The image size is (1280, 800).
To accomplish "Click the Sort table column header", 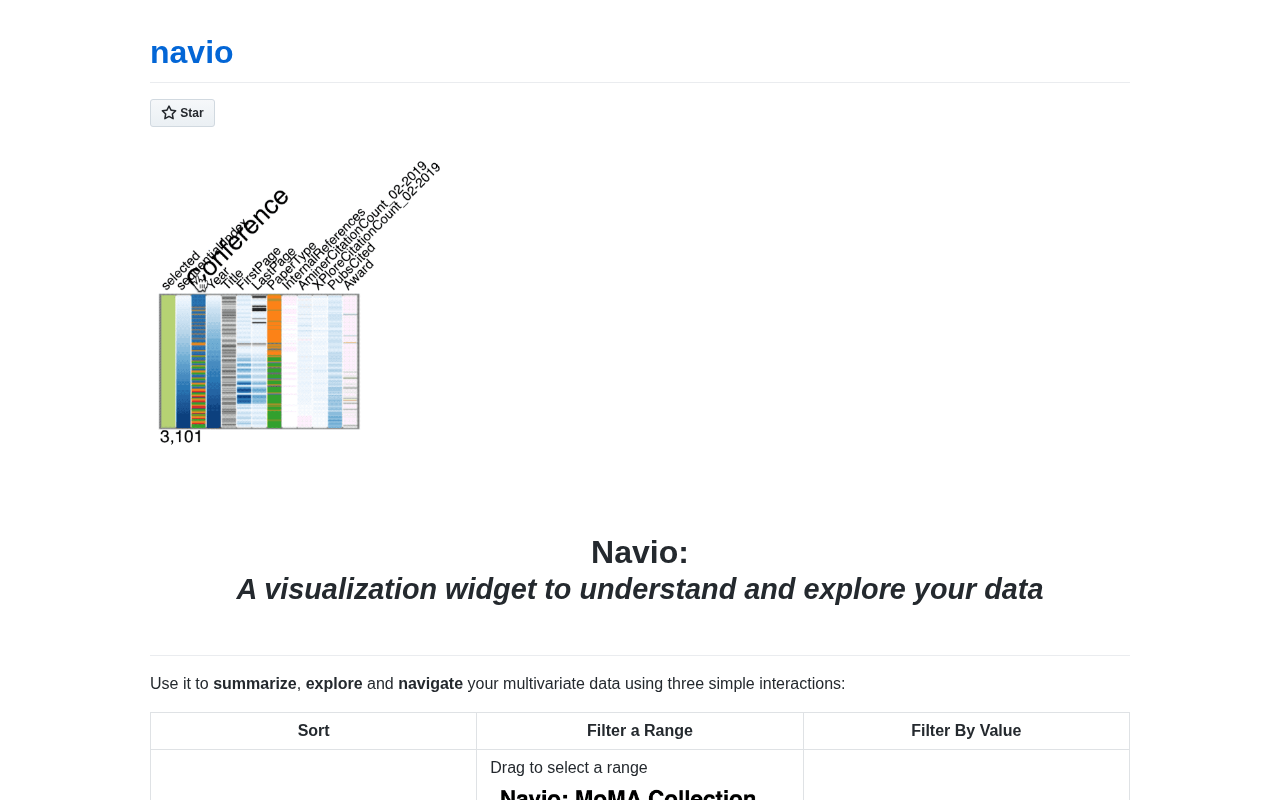I will tap(314, 731).
